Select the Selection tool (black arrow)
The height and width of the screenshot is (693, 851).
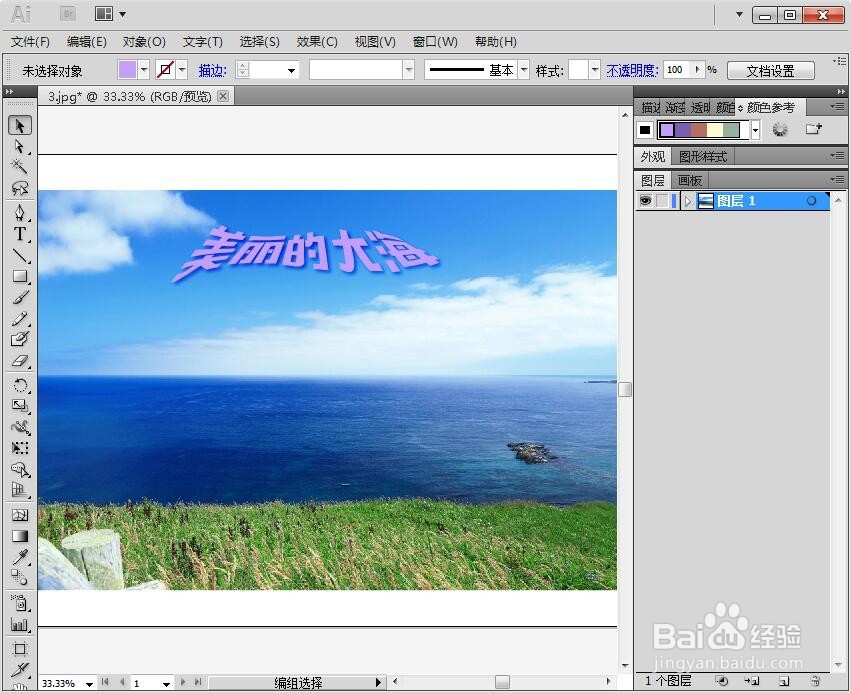pyautogui.click(x=20, y=125)
